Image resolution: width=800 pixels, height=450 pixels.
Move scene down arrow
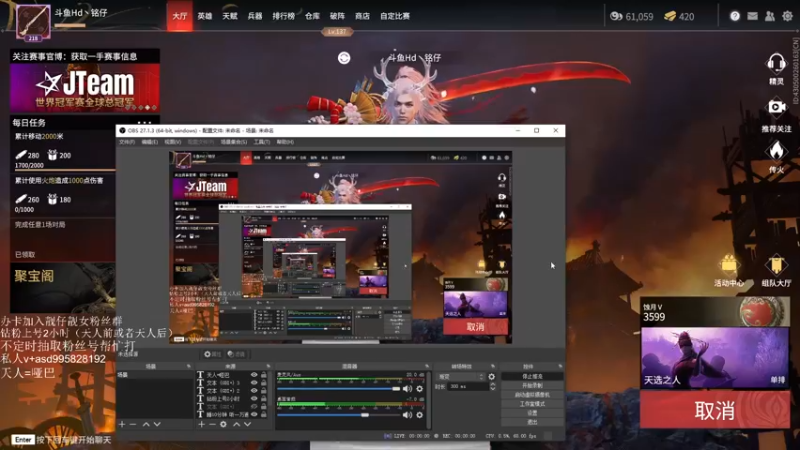157,424
